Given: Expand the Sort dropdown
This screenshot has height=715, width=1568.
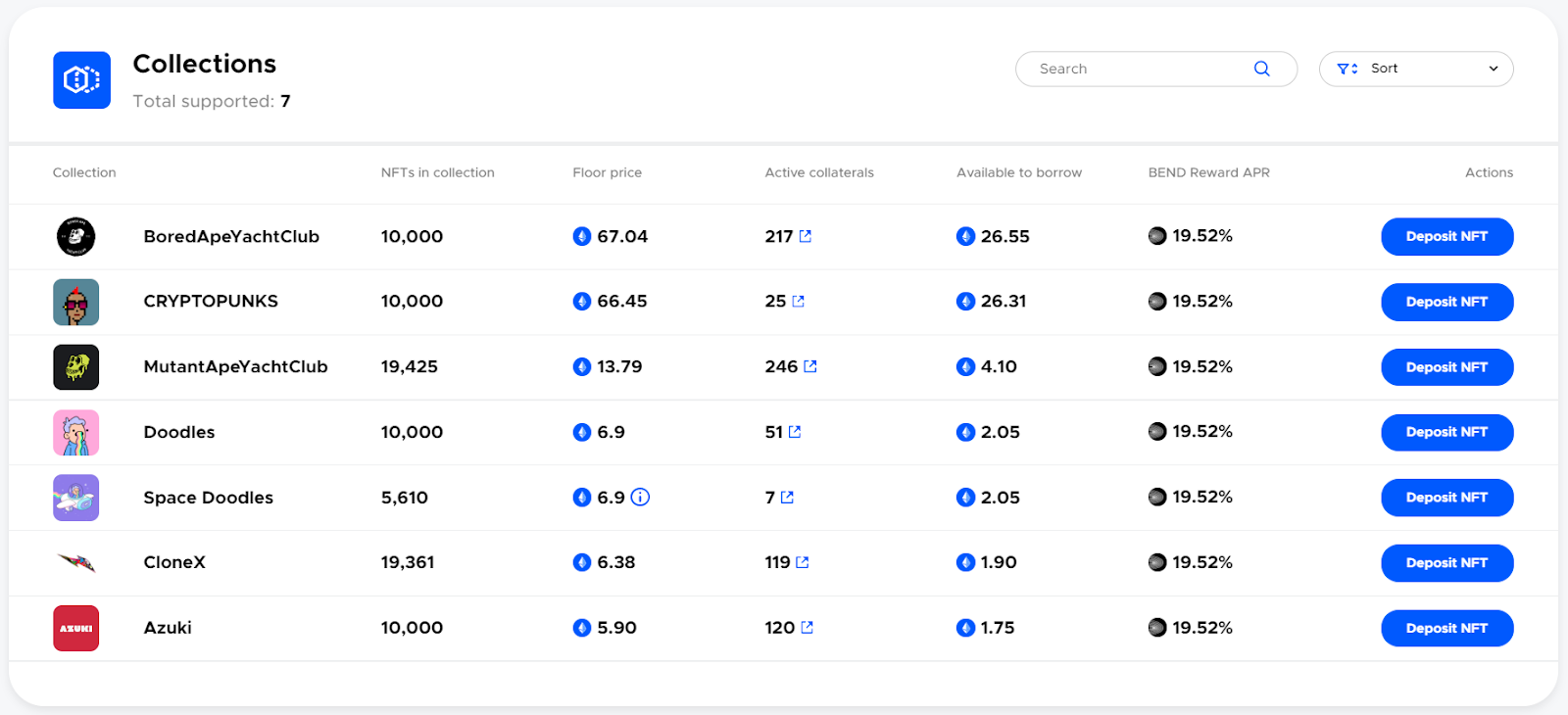Looking at the screenshot, I should 1415,69.
